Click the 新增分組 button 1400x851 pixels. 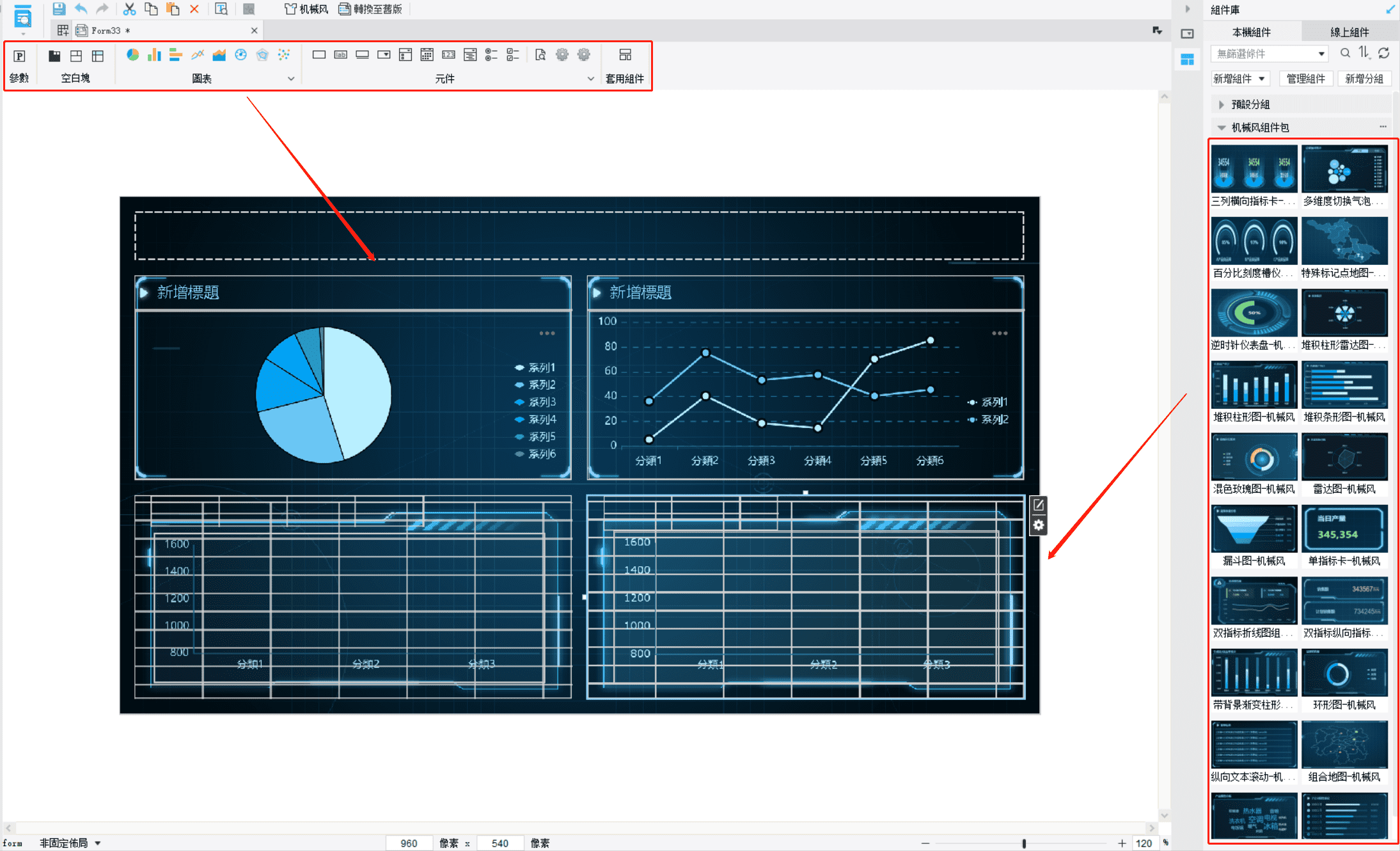tap(1364, 79)
